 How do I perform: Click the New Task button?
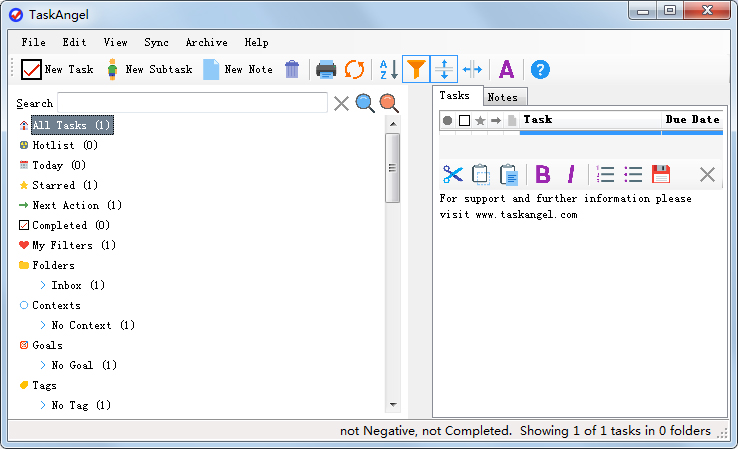(x=58, y=69)
